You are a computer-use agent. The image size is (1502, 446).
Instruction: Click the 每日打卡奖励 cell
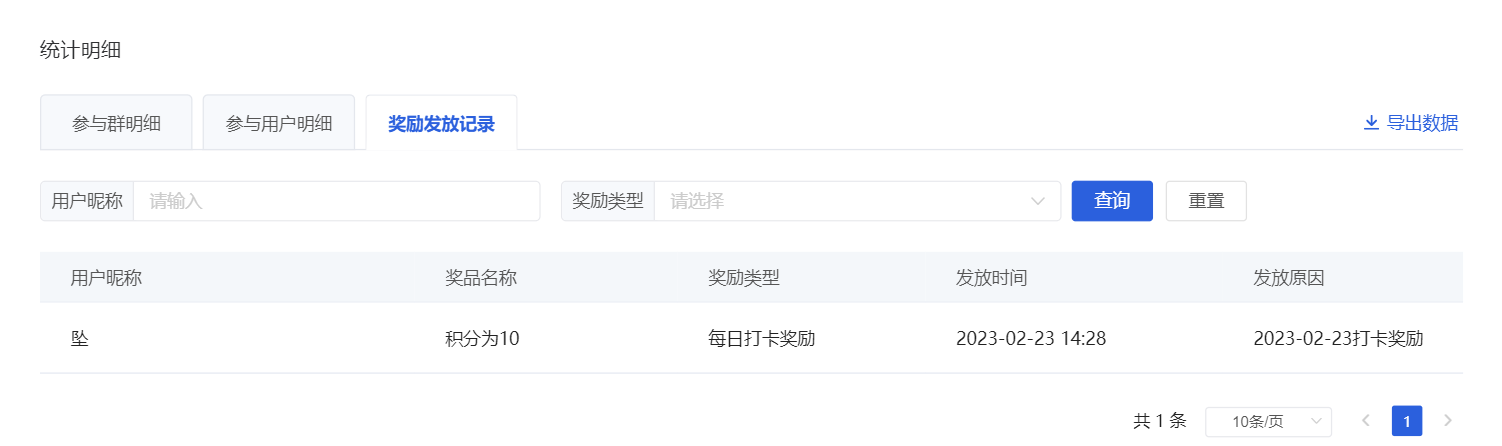tap(761, 338)
